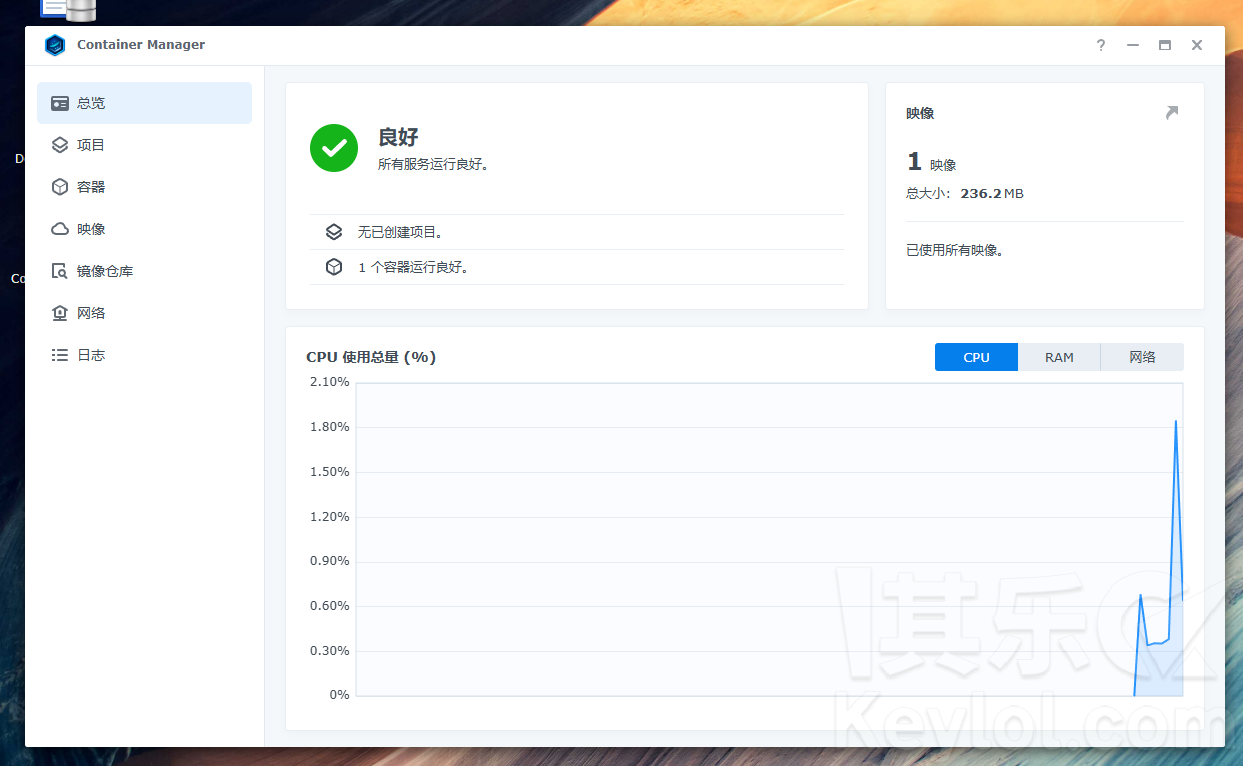Minimize the Container Manager window
The width and height of the screenshot is (1243, 766).
[x=1132, y=45]
